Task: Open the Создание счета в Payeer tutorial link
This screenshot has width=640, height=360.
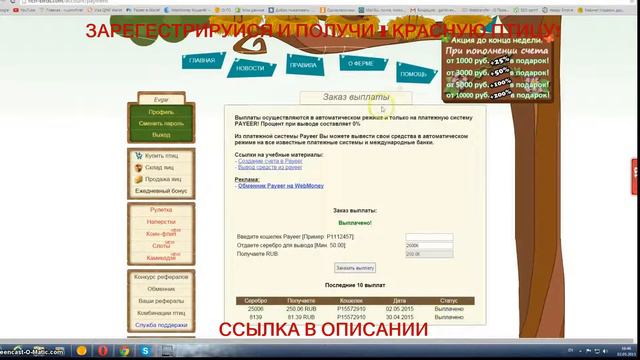Action: coord(270,161)
